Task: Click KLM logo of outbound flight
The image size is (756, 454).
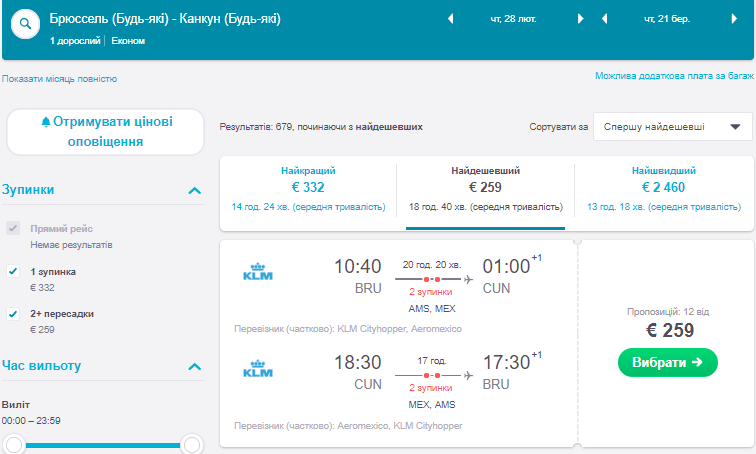Action: (259, 273)
